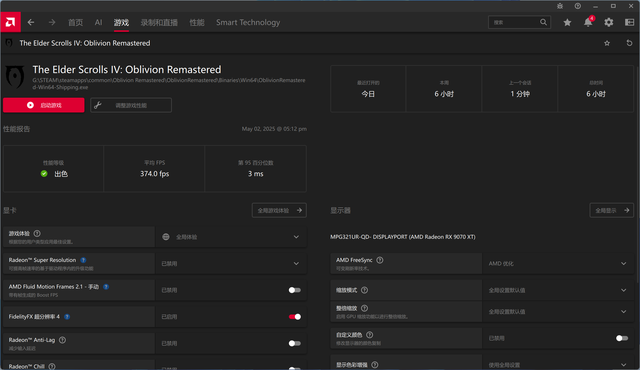
Task: Expand Radeon Super Resolution dropdown
Action: tap(231, 264)
